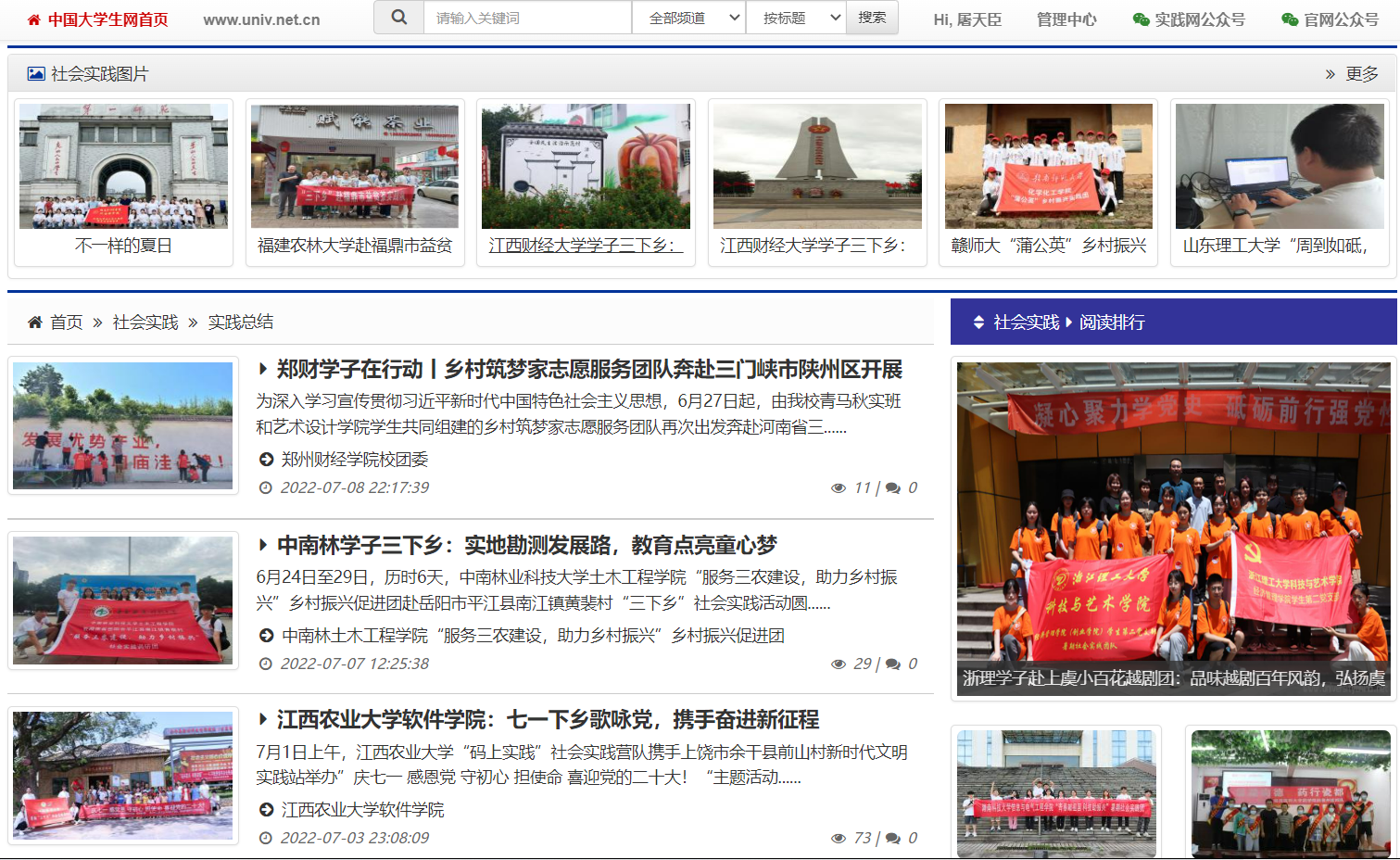Open the 不一样的夏日 photo thumbnail
The image size is (1400, 860).
123,167
